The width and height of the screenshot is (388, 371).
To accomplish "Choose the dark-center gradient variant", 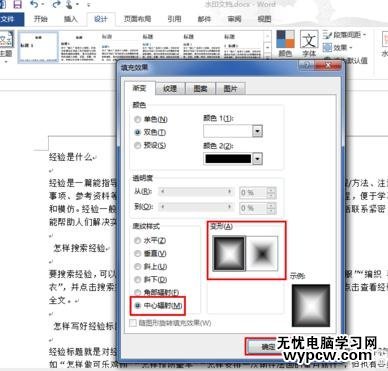I will coord(262,253).
